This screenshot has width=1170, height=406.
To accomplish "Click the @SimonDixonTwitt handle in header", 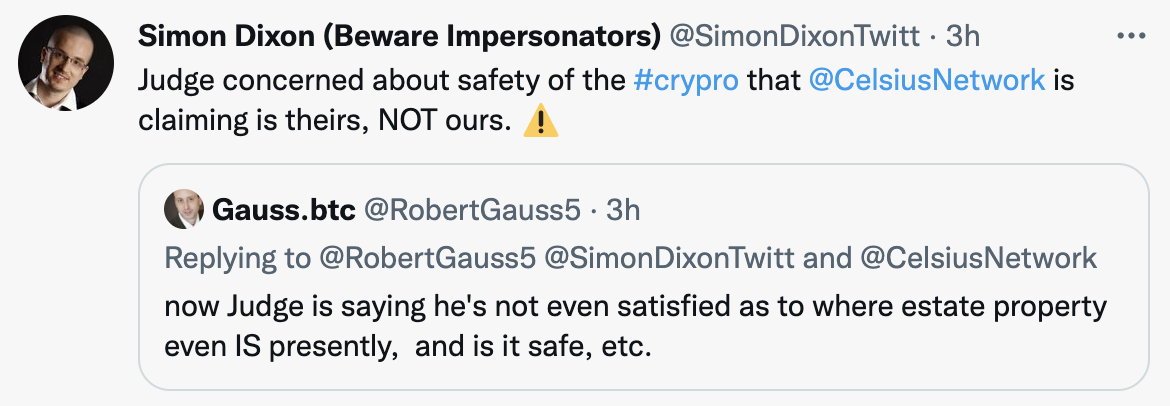I will pos(796,36).
